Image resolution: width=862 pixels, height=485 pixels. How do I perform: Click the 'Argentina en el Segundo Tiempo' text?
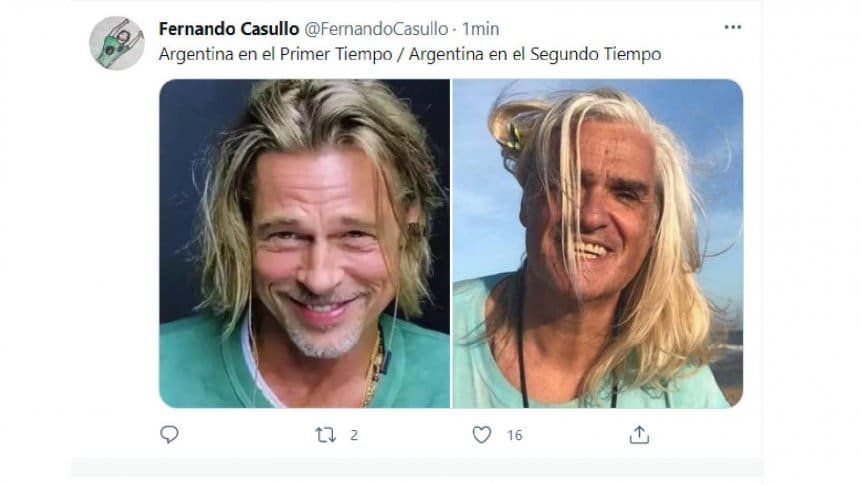tap(535, 54)
